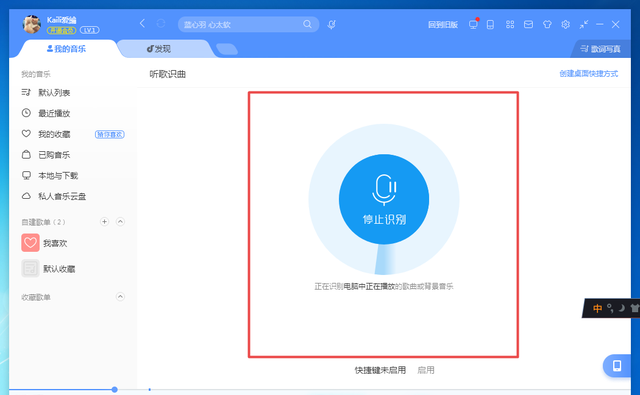Click the playback progress slider handle
The height and width of the screenshot is (395, 640).
115,390
